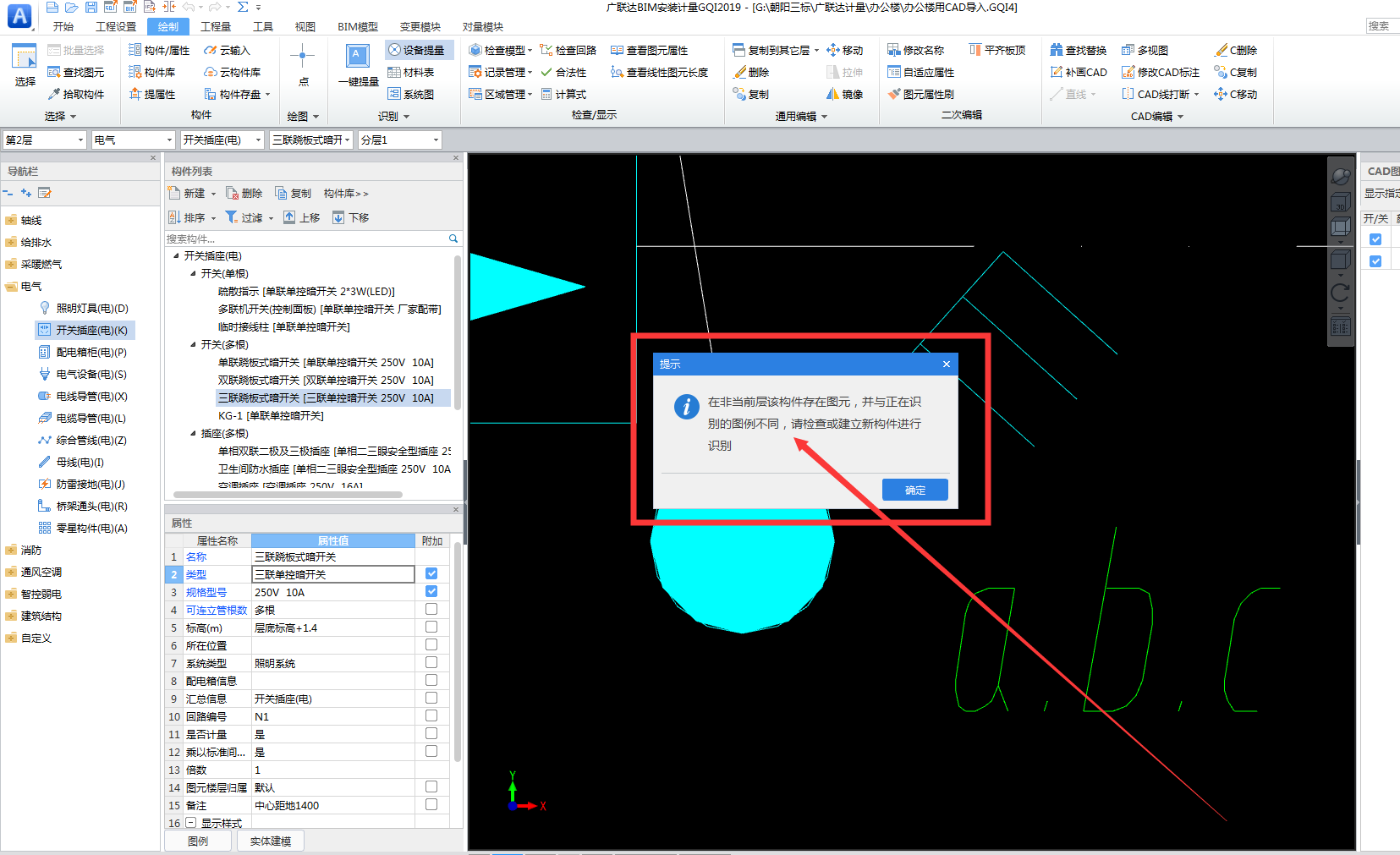Click 查看图元属性 tool
The height and width of the screenshot is (855, 1400).
click(649, 50)
